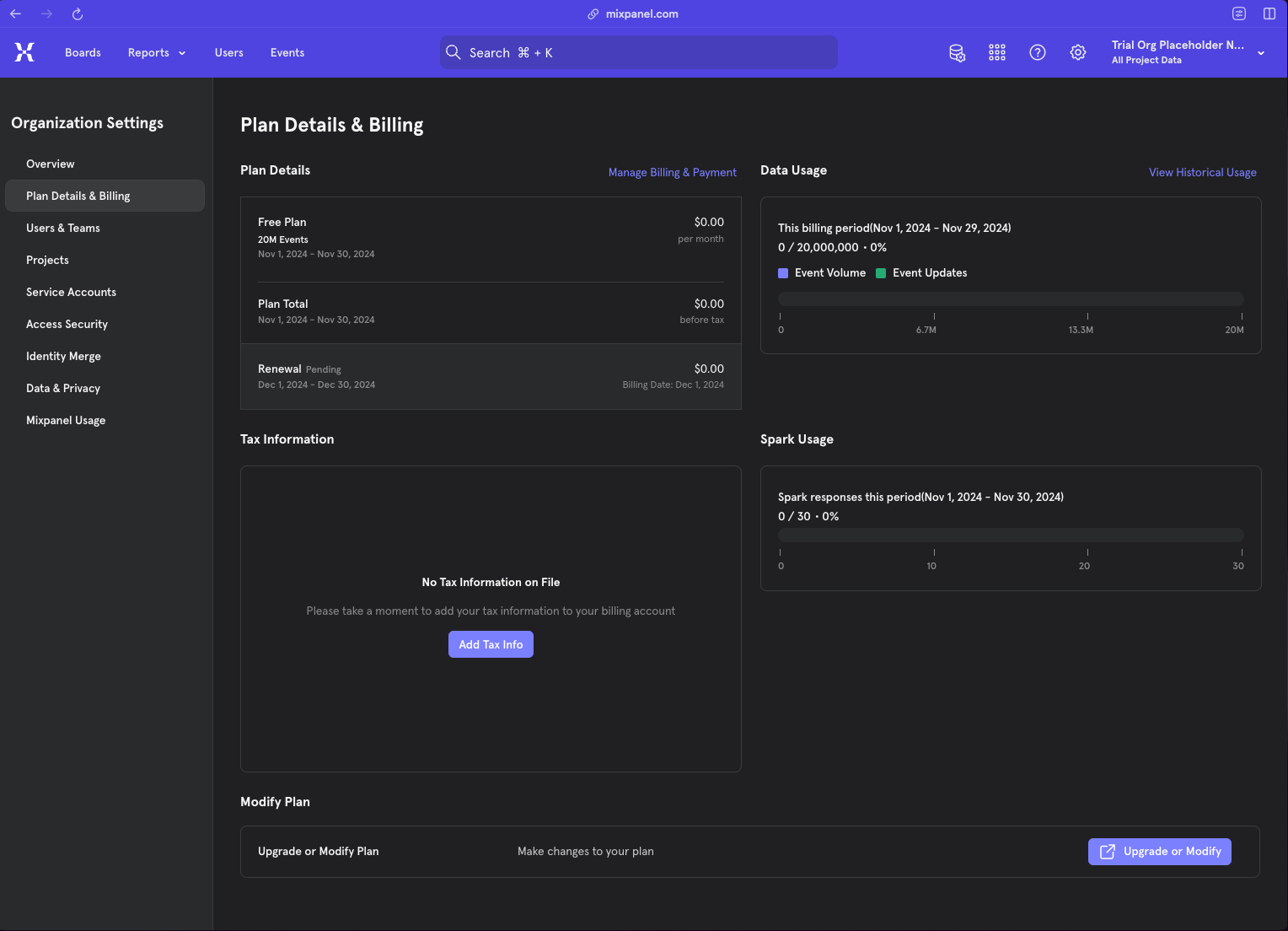This screenshot has width=1288, height=931.
Task: Click the help question mark icon
Action: [x=1038, y=52]
